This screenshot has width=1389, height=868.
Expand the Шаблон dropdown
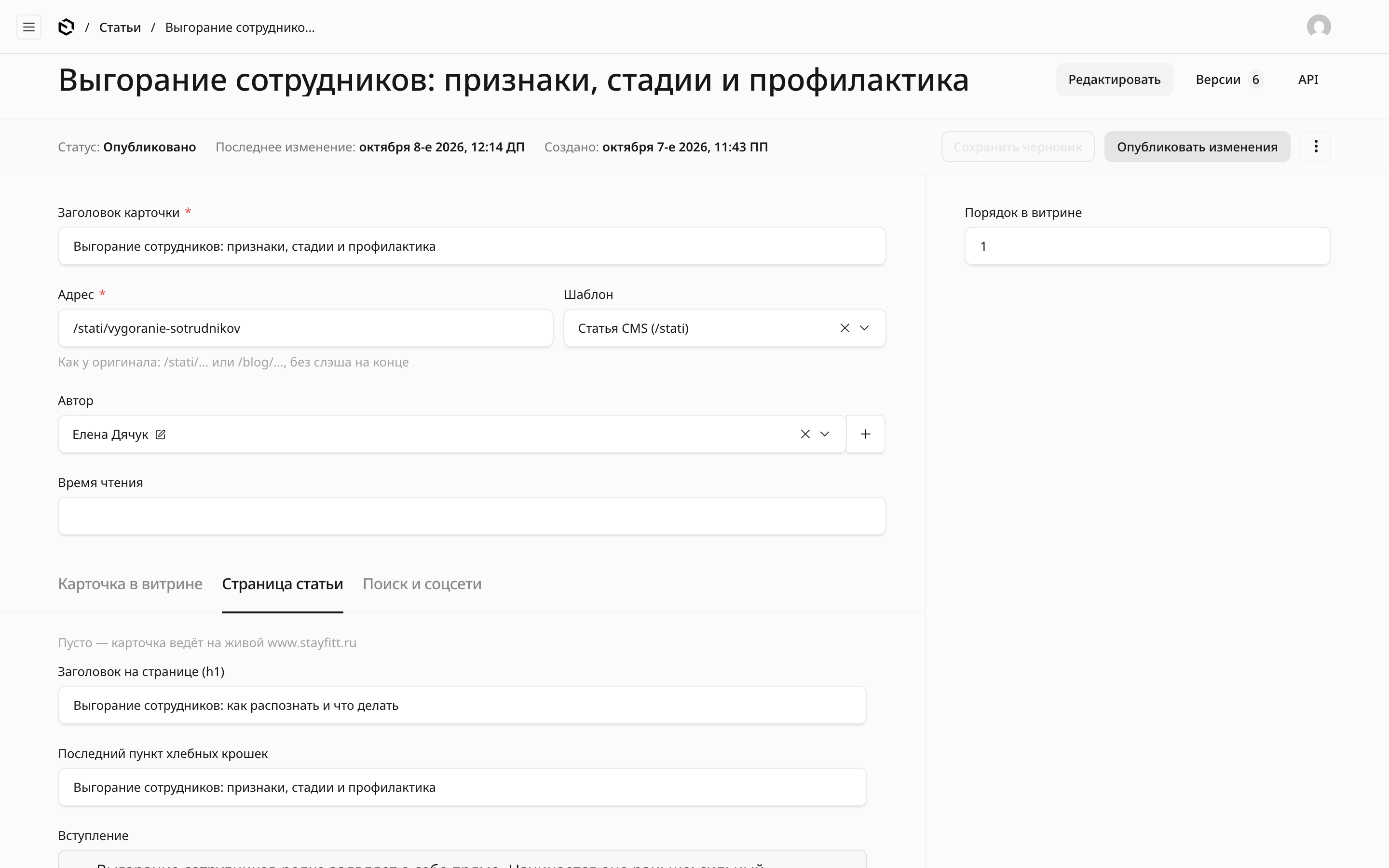point(864,328)
